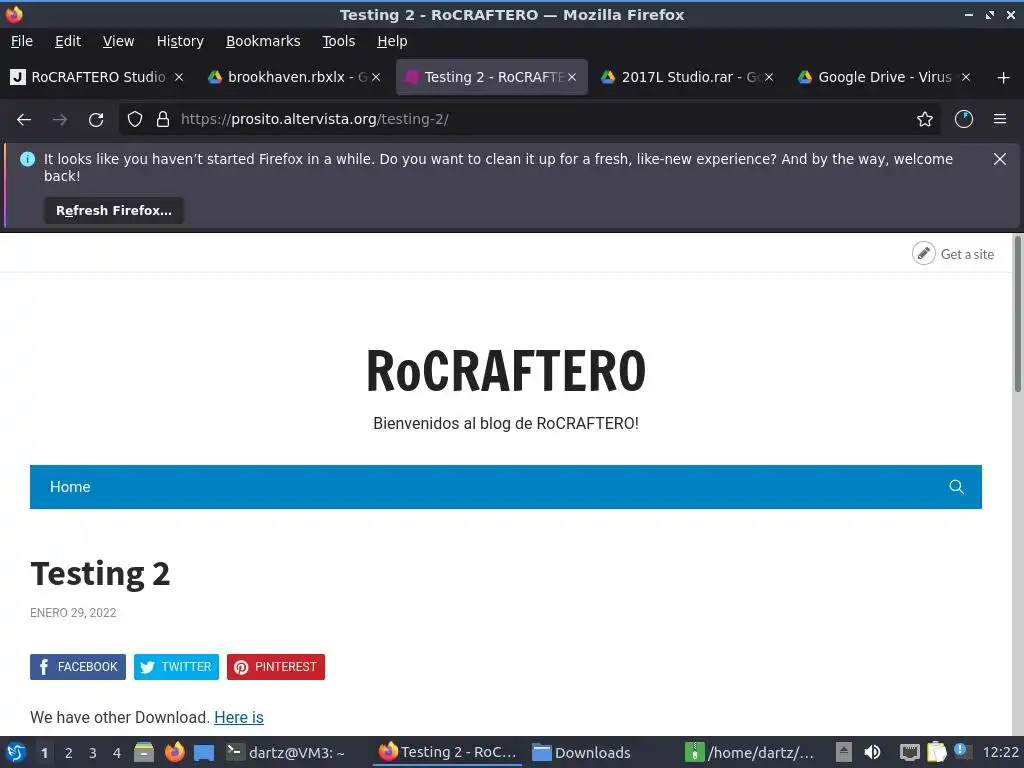Open a new tab with plus button
The image size is (1024, 768).
click(x=1004, y=78)
